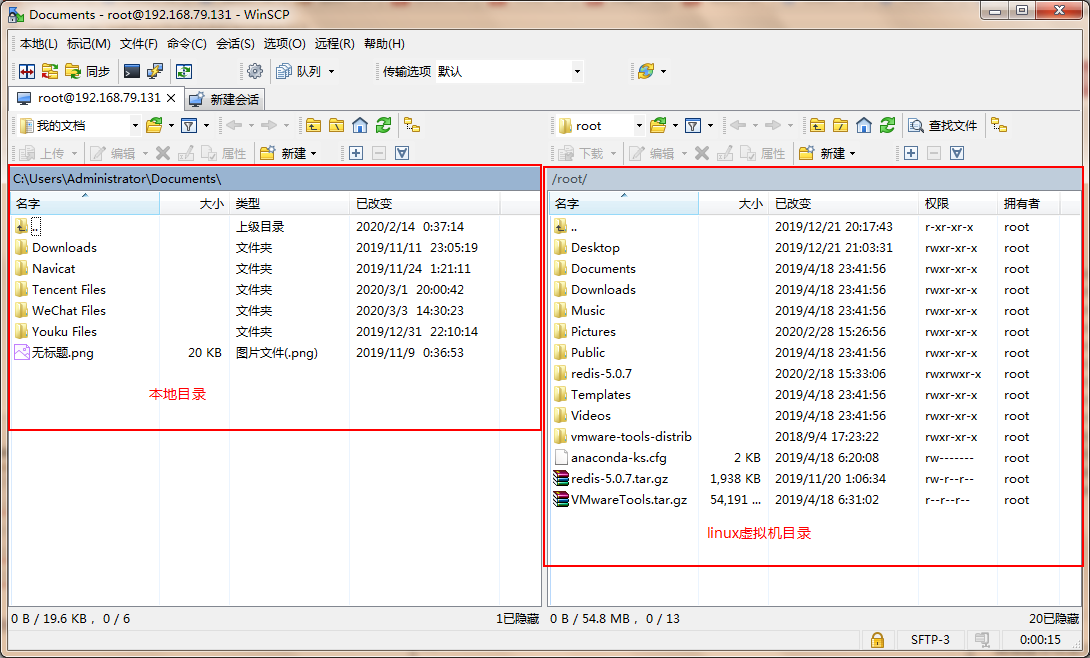Viewport: 1090px width, 658px height.
Task: Expand the 队列 dropdown arrow
Action: click(331, 71)
